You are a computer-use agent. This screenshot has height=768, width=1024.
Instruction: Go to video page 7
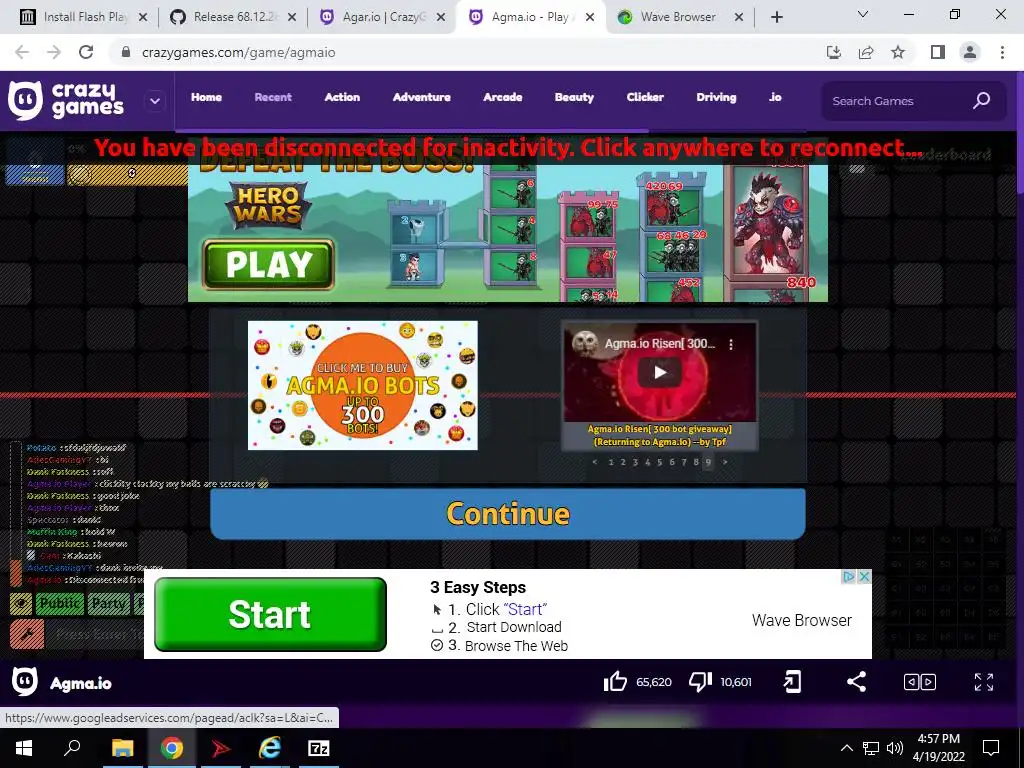[x=684, y=462]
